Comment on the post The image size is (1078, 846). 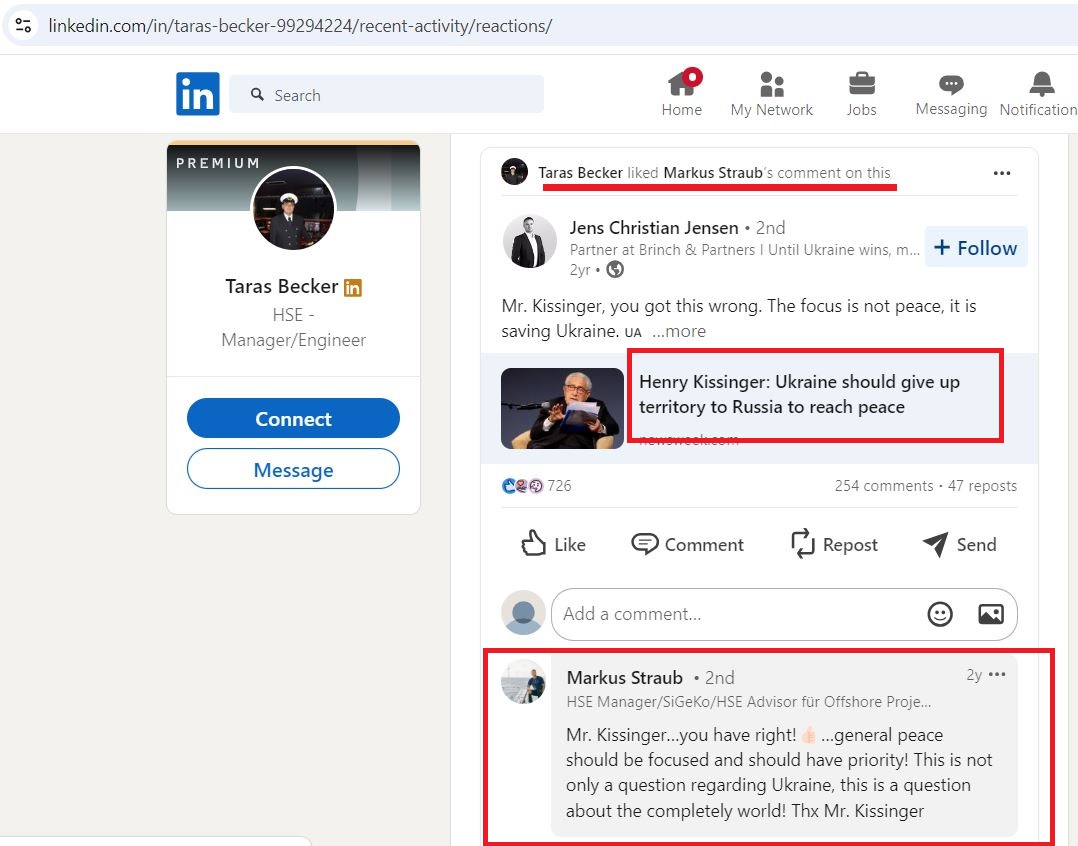pyautogui.click(x=687, y=544)
